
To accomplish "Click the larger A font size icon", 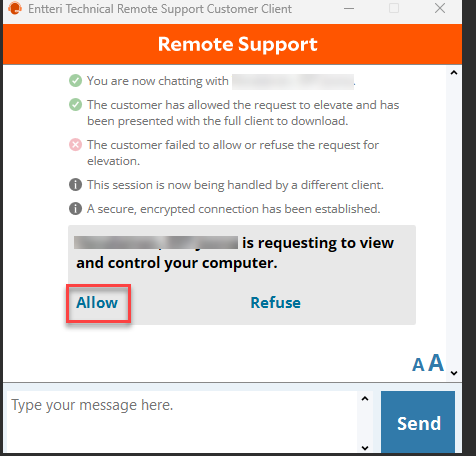I will [x=436, y=363].
